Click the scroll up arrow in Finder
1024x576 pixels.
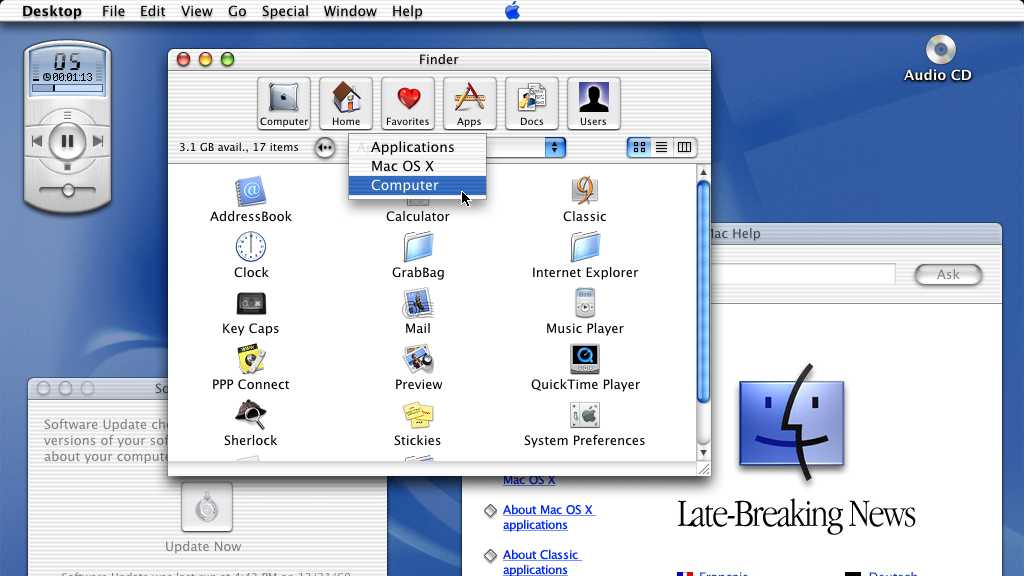(703, 172)
